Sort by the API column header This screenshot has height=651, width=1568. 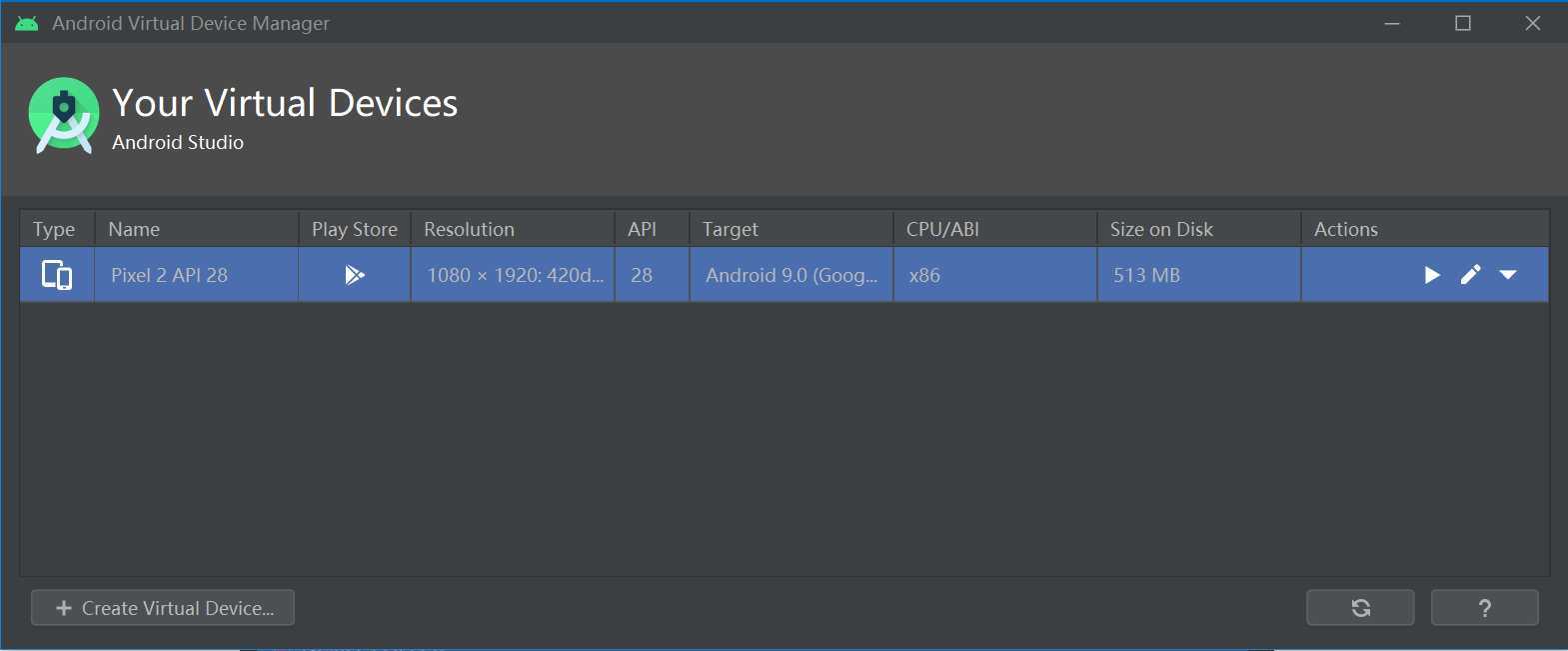pyautogui.click(x=652, y=229)
